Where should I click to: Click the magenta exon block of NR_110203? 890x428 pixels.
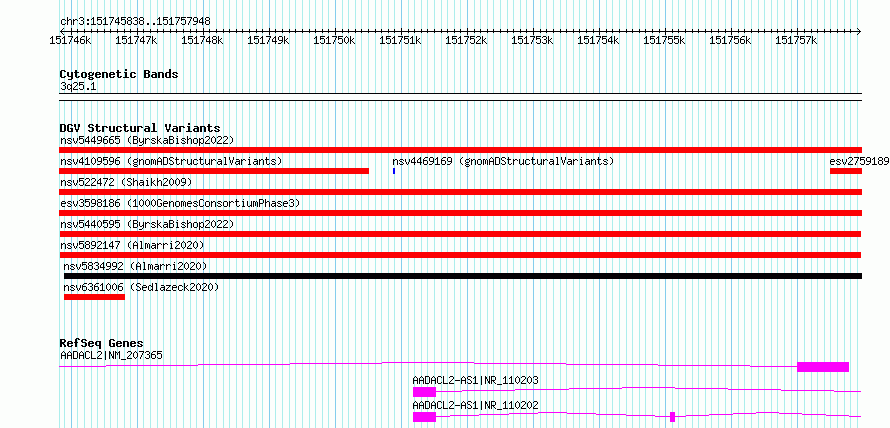point(424,392)
